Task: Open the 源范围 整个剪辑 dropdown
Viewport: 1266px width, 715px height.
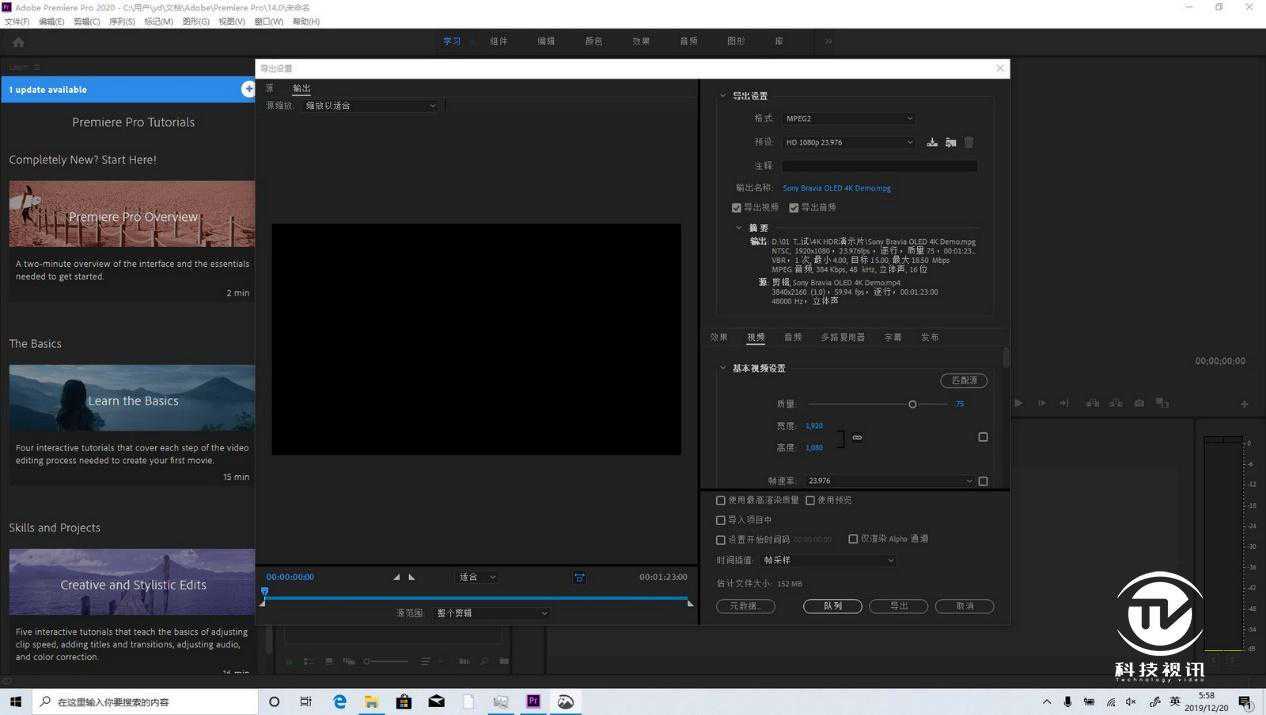Action: click(492, 613)
